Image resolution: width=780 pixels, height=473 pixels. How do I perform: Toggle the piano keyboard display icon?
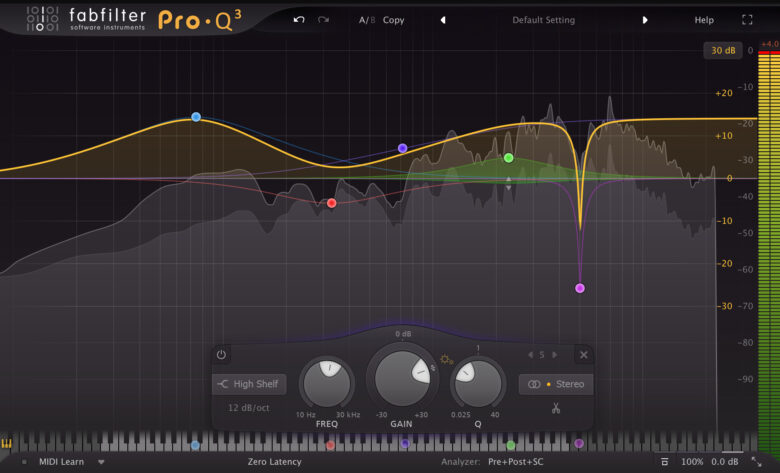tap(6, 444)
